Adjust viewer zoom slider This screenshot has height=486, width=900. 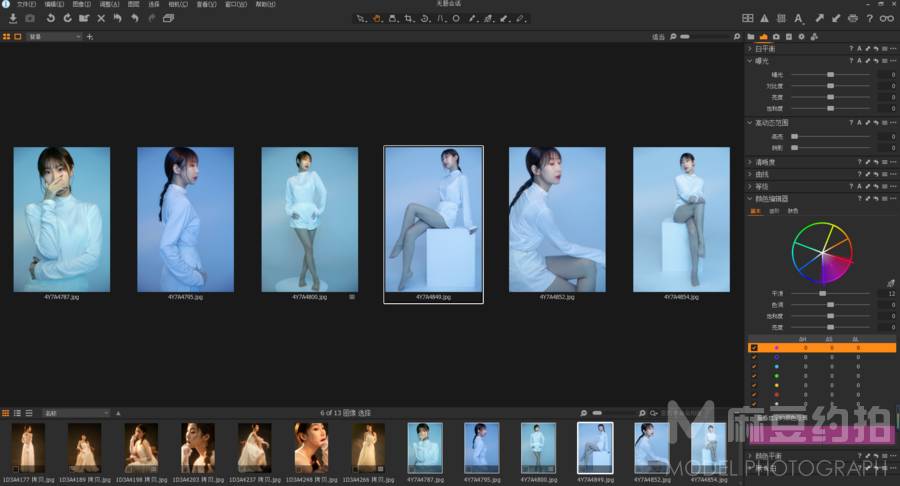click(x=685, y=37)
